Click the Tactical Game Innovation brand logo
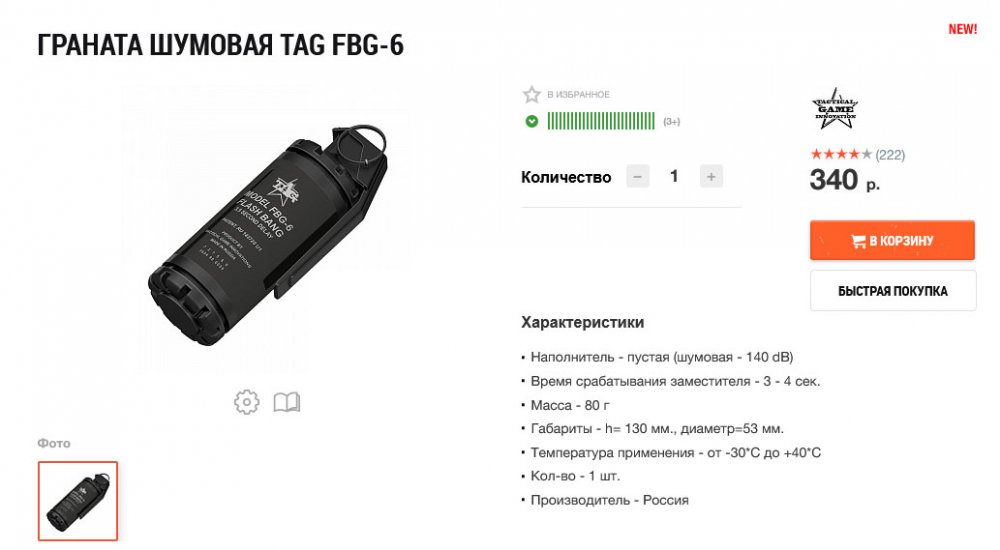The height and width of the screenshot is (550, 1000). pyautogui.click(x=835, y=109)
